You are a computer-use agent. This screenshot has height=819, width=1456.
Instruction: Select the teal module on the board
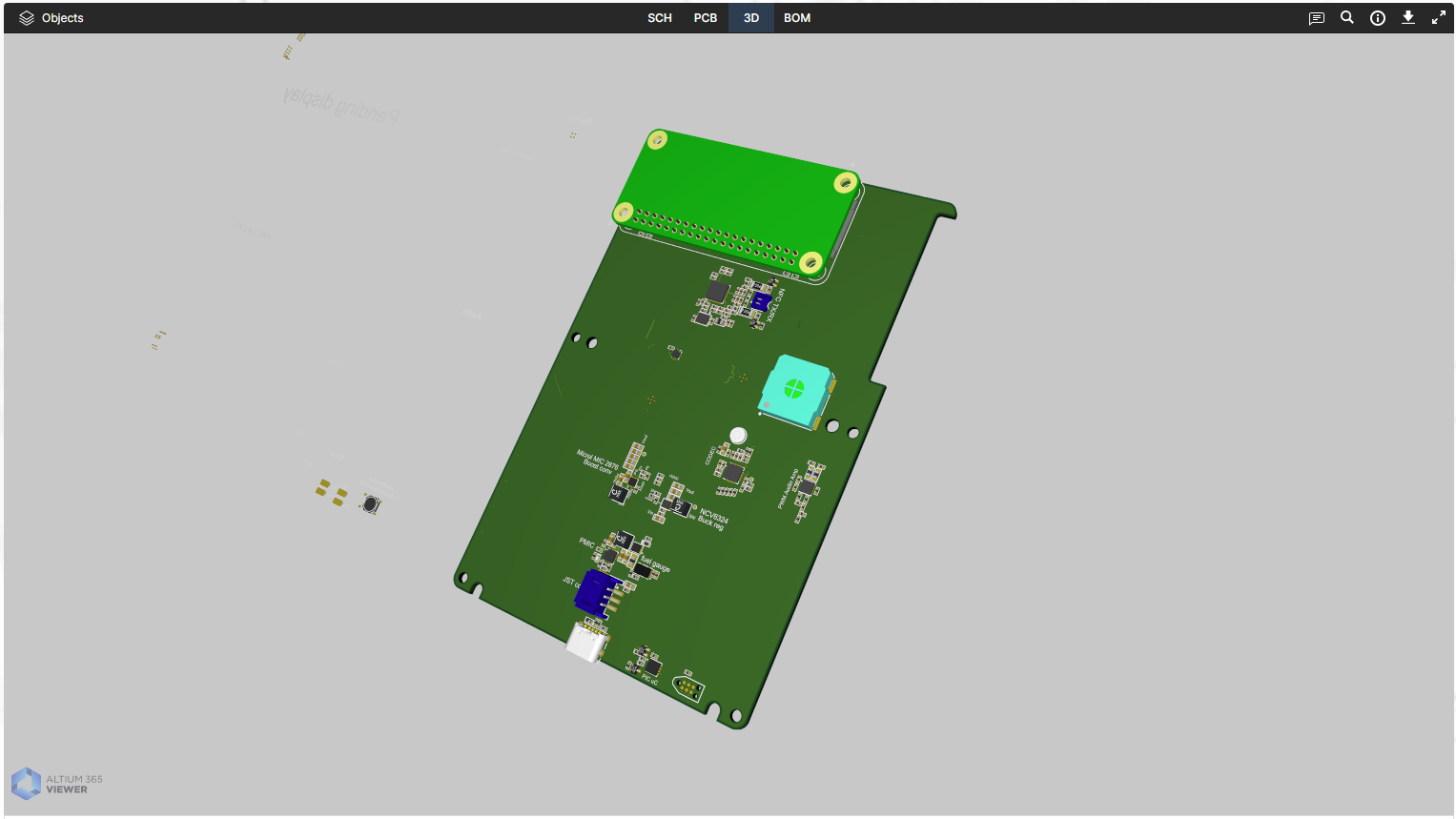tap(795, 389)
